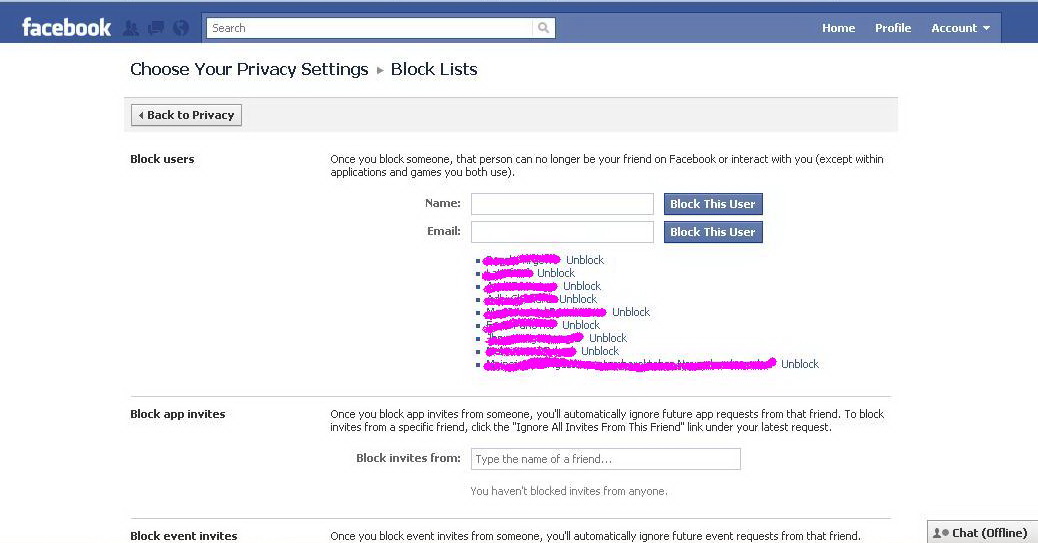The image size is (1038, 543).
Task: Click the Block users section label
Action: (162, 159)
